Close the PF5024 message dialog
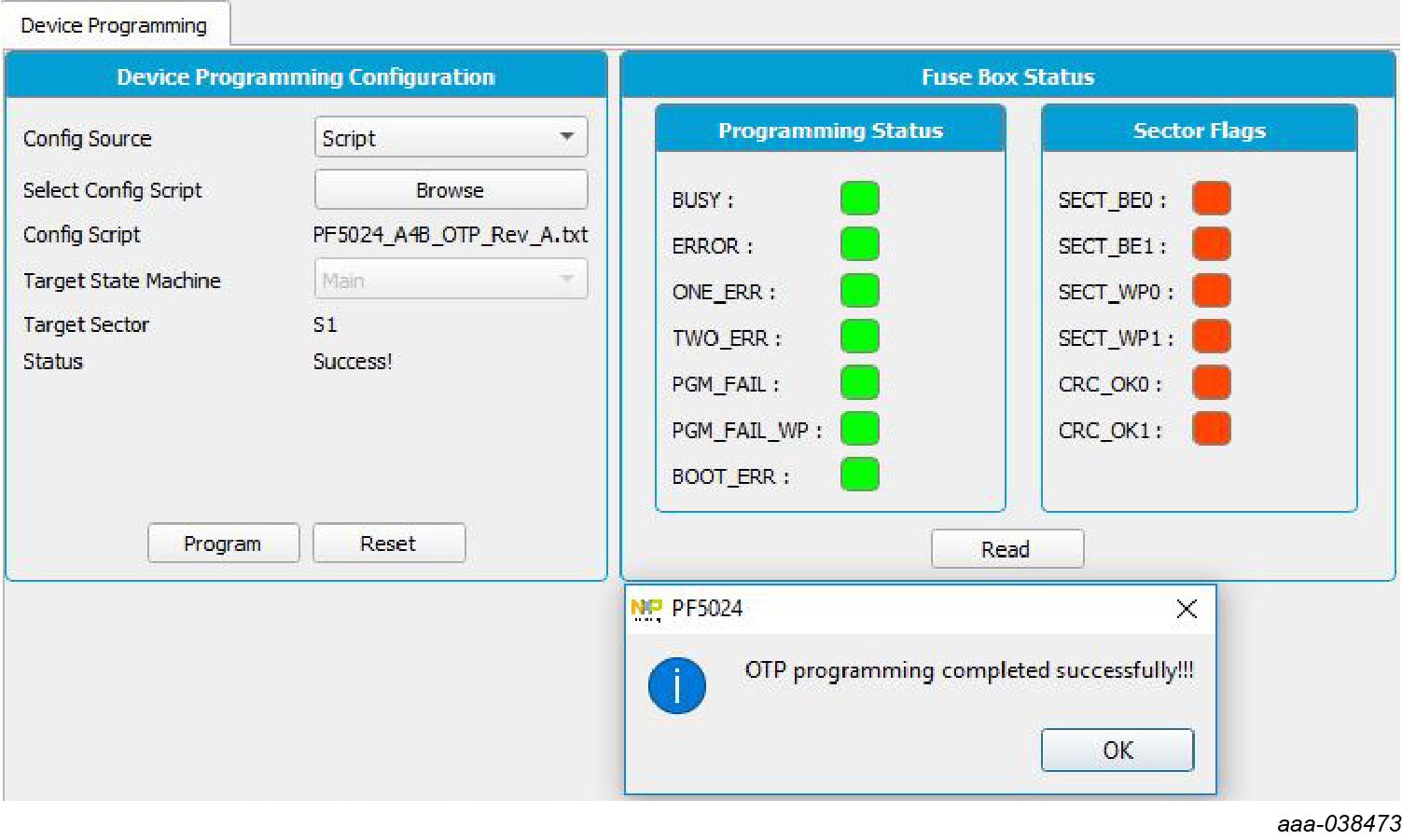 [1187, 610]
